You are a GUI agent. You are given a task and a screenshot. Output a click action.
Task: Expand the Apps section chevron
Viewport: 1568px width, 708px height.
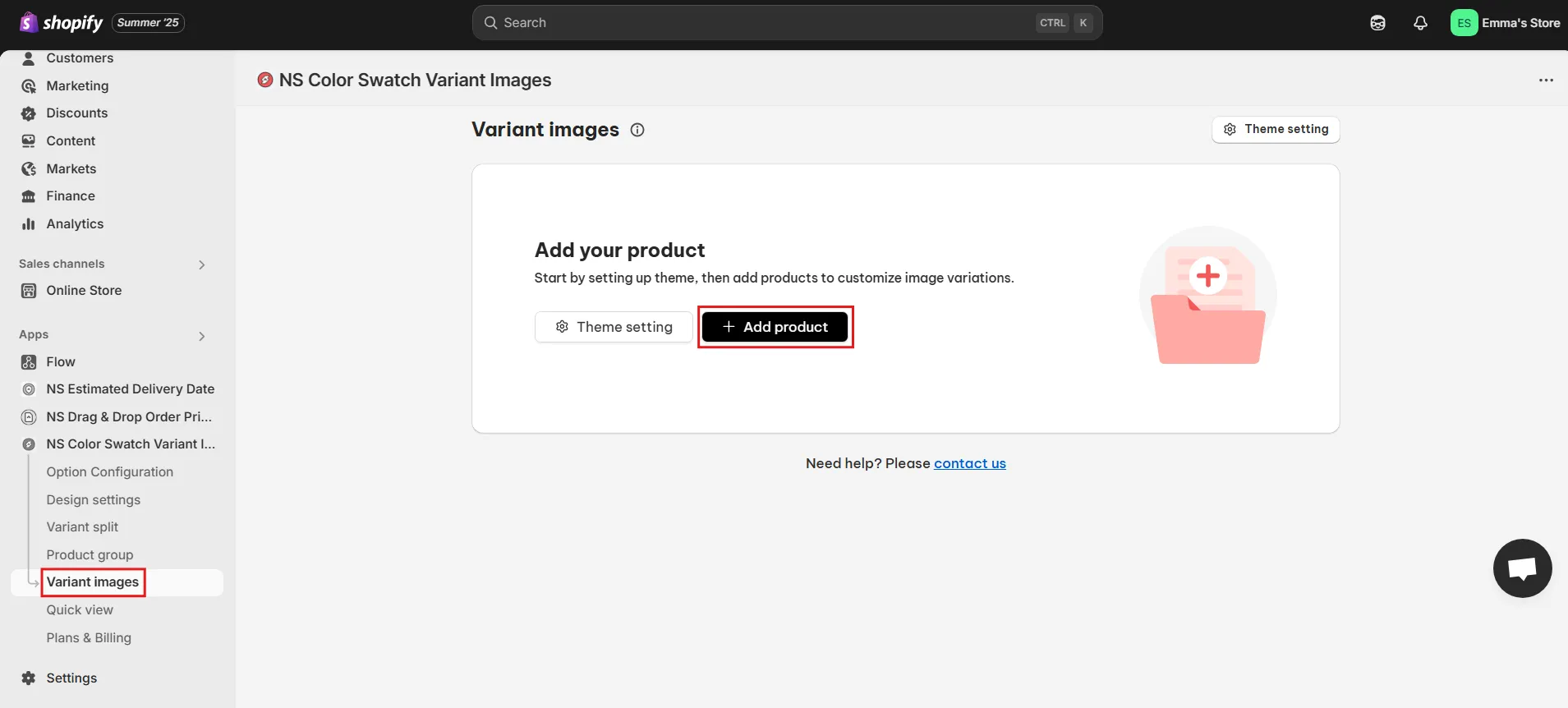click(x=202, y=336)
